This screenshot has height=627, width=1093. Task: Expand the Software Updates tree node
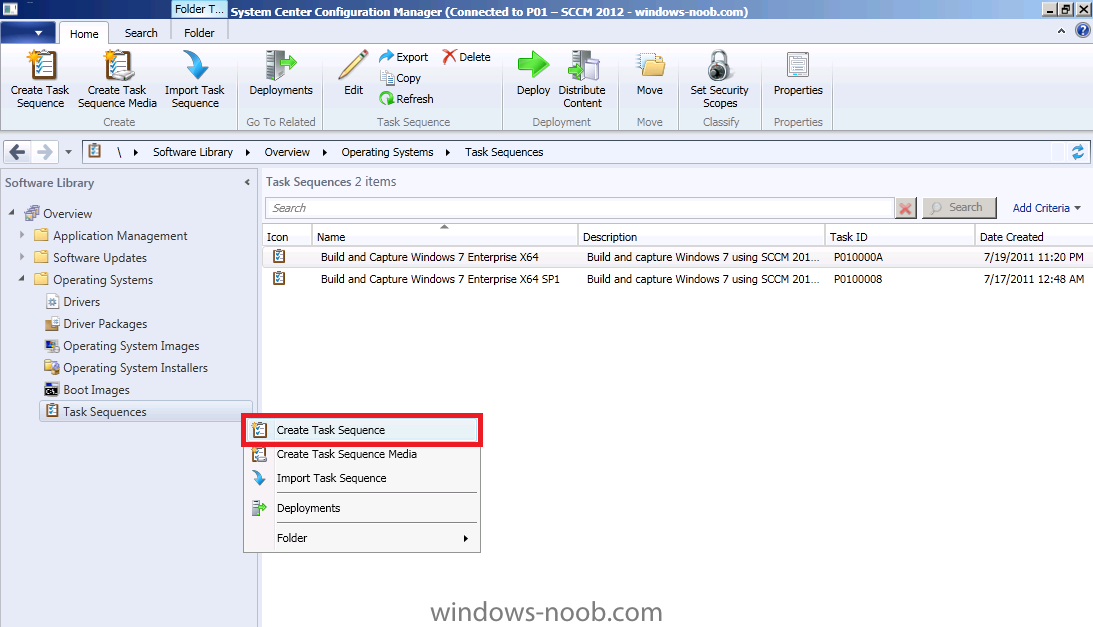tap(22, 257)
